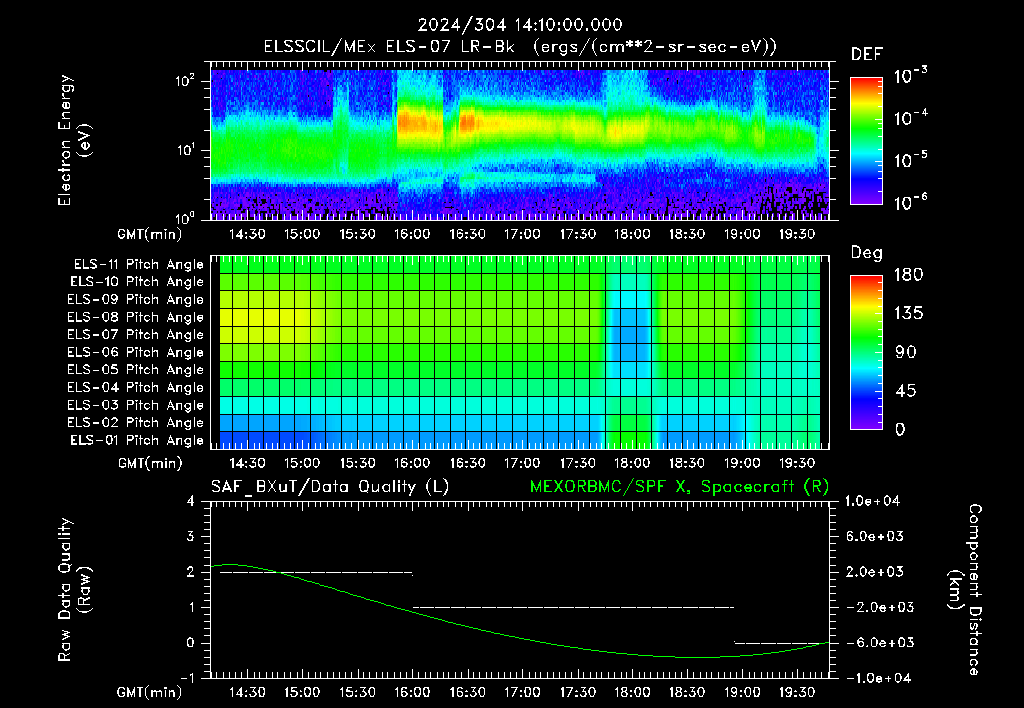Click the DEF color scale bar
Viewport: 1024px width, 708px height.
pyautogui.click(x=866, y=140)
